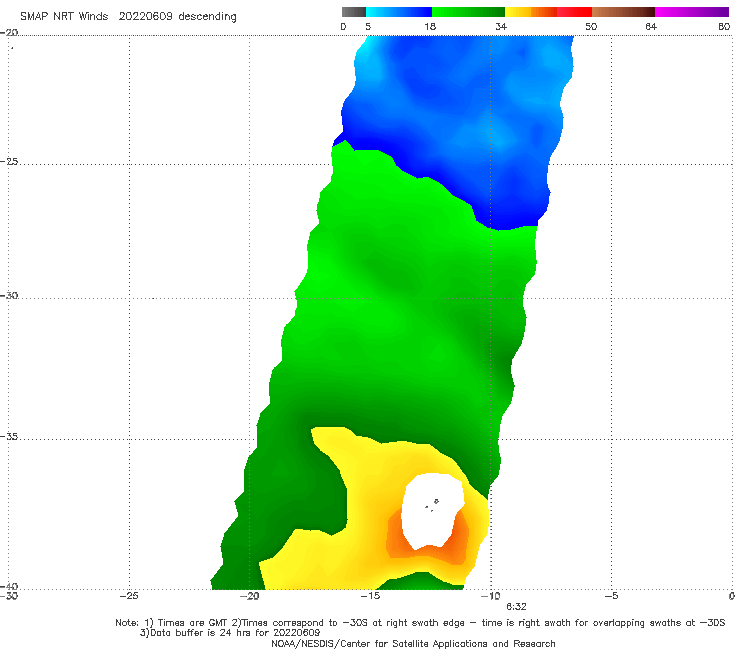
Task: Click the date '20220609' in the title
Action: click(145, 16)
